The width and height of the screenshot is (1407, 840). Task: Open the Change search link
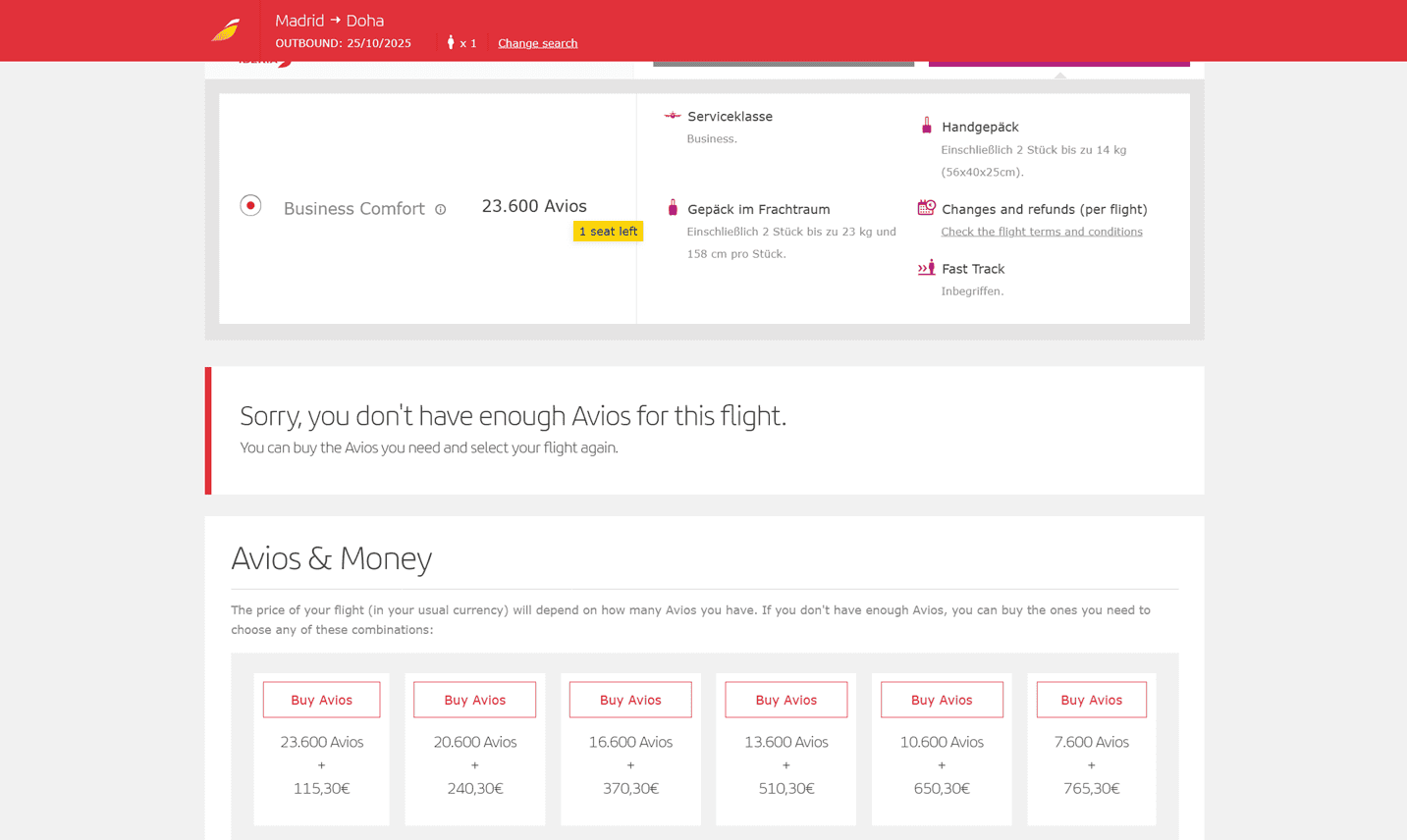(x=537, y=43)
